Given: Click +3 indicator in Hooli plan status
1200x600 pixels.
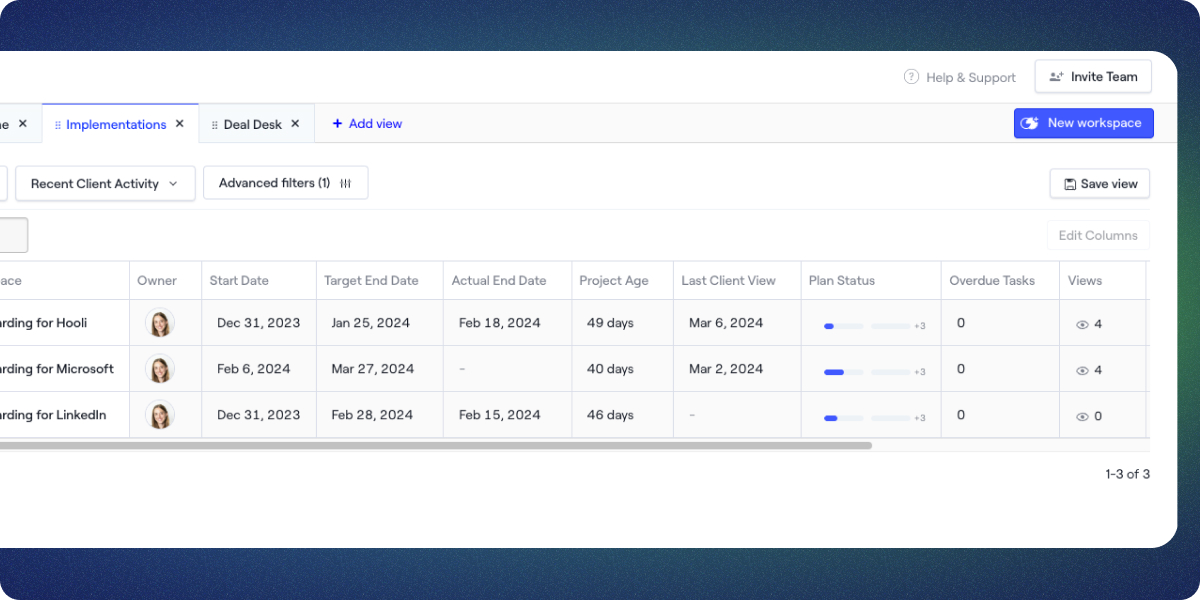Looking at the screenshot, I should (920, 326).
